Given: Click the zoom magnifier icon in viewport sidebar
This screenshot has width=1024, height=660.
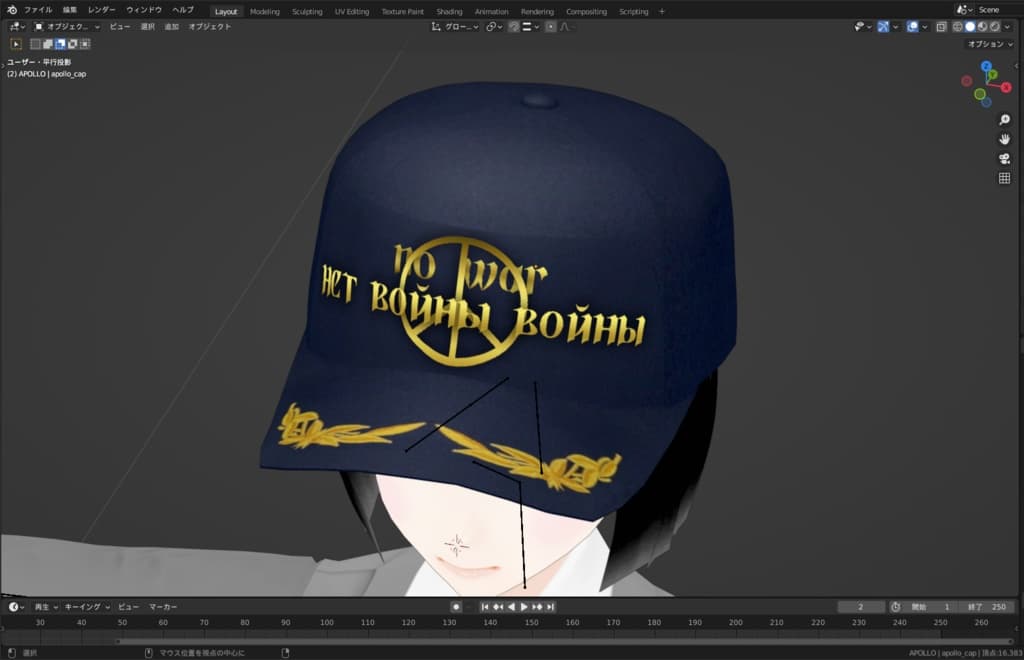Looking at the screenshot, I should pyautogui.click(x=1004, y=117).
